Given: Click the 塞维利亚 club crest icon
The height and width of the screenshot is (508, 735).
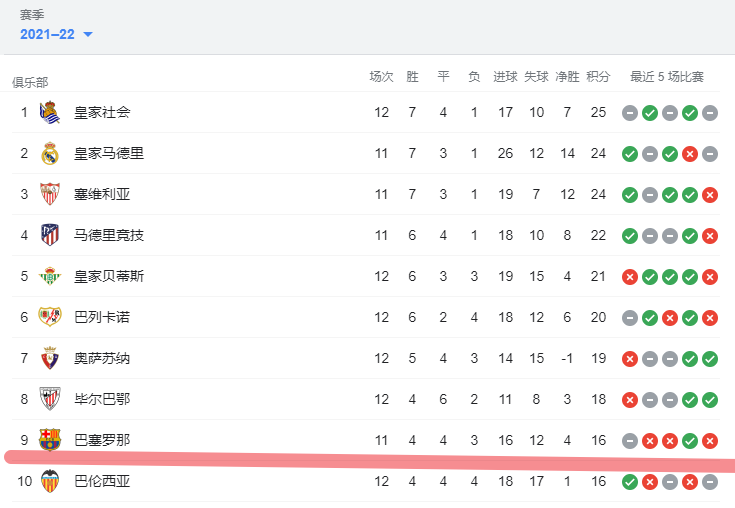Looking at the screenshot, I should click(x=50, y=194).
